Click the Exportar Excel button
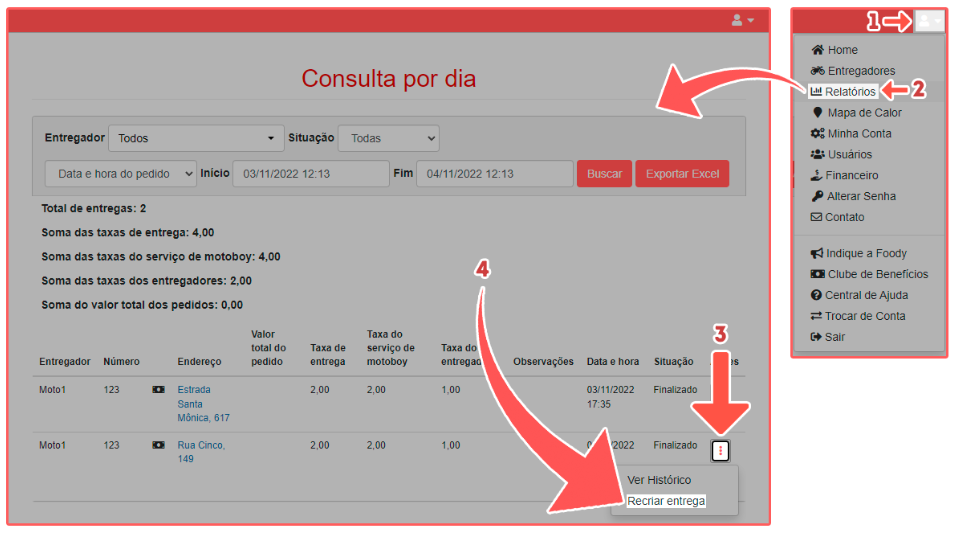This screenshot has height=539, width=961. pyautogui.click(x=681, y=174)
